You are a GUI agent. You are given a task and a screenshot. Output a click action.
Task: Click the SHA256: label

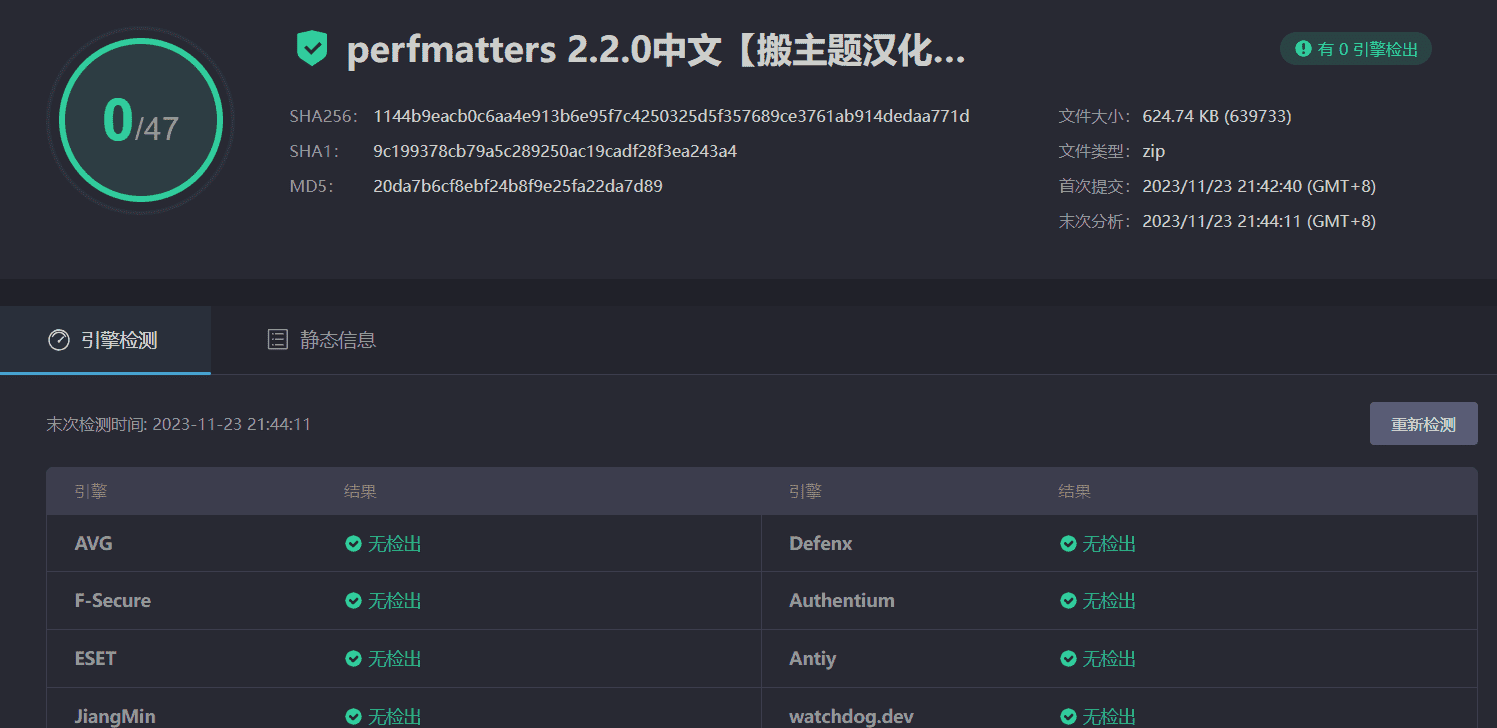[x=323, y=116]
